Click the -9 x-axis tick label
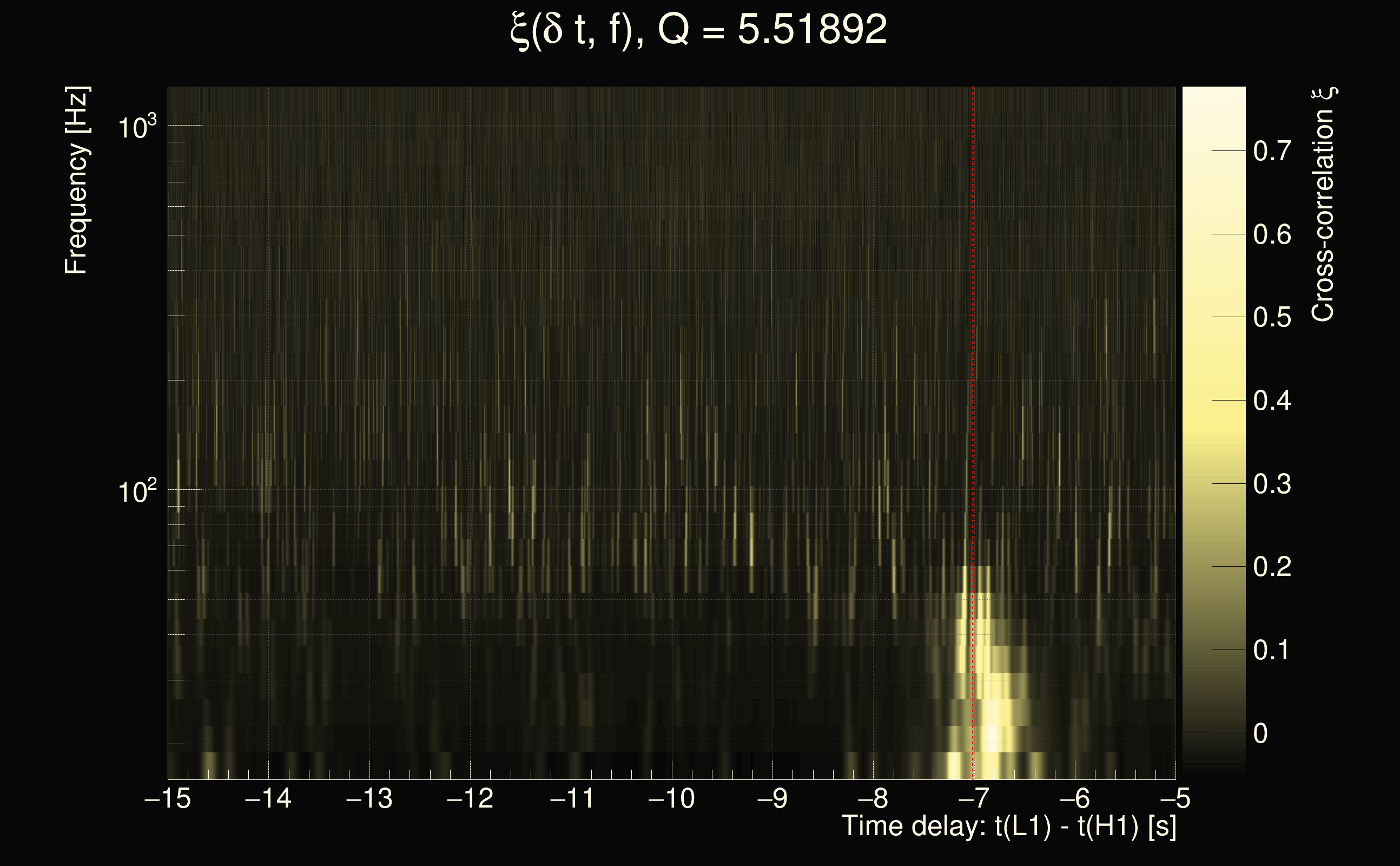This screenshot has height=866, width=1400. click(x=772, y=798)
